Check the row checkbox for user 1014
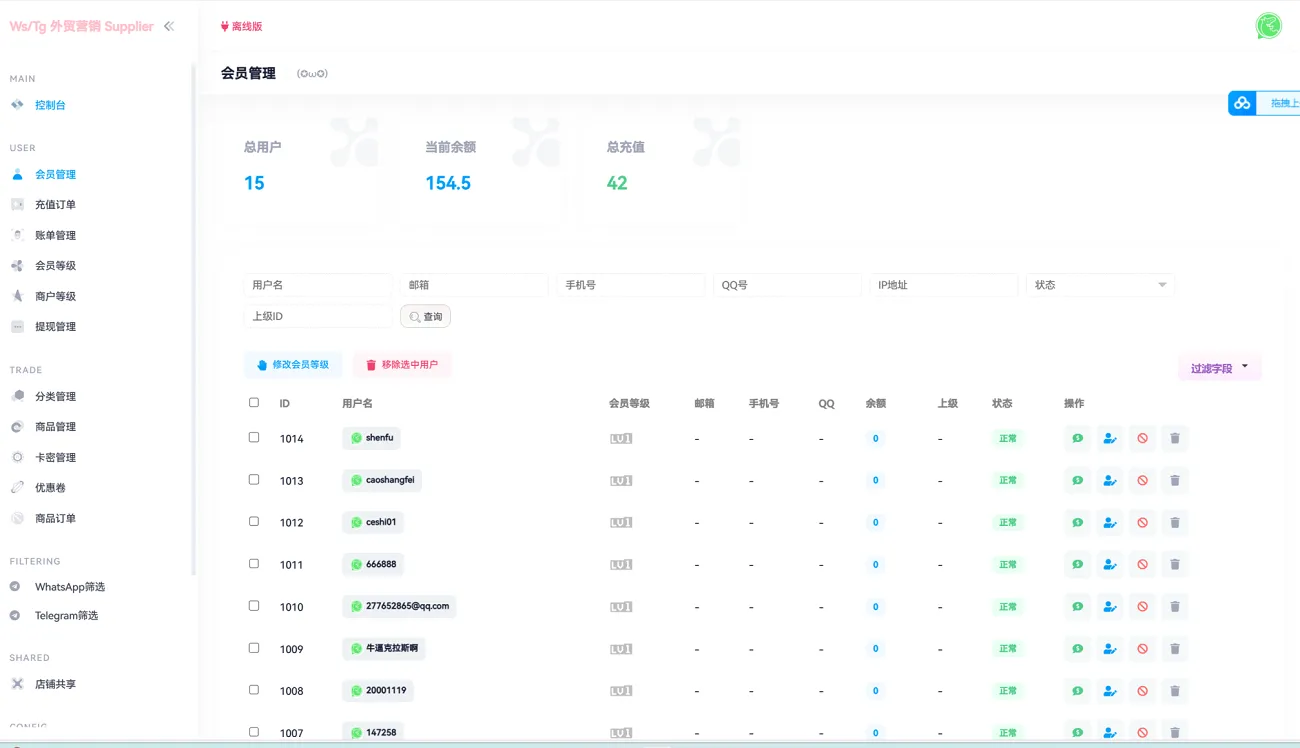The image size is (1300, 748). click(x=253, y=437)
